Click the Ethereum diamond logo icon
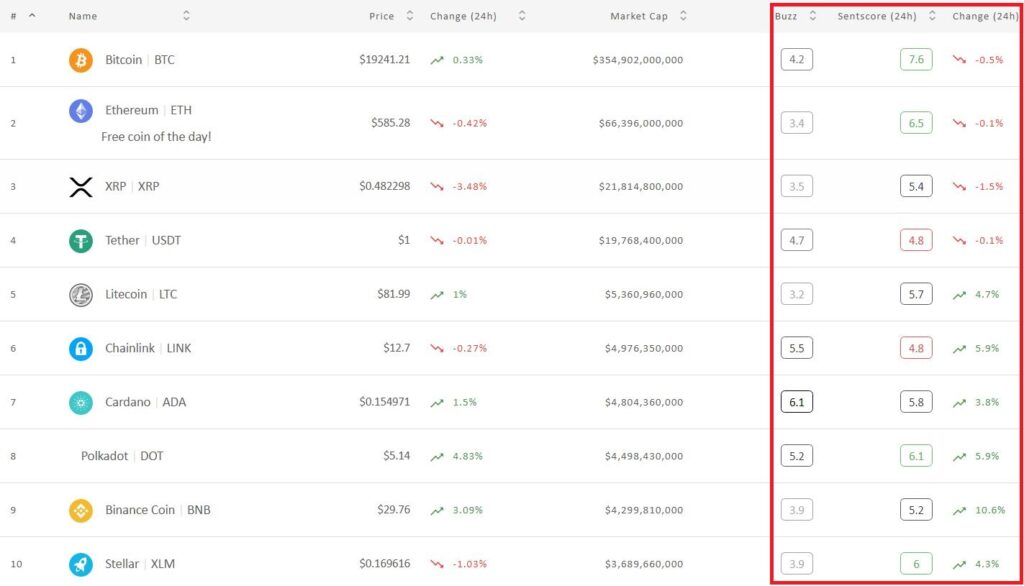 point(80,111)
